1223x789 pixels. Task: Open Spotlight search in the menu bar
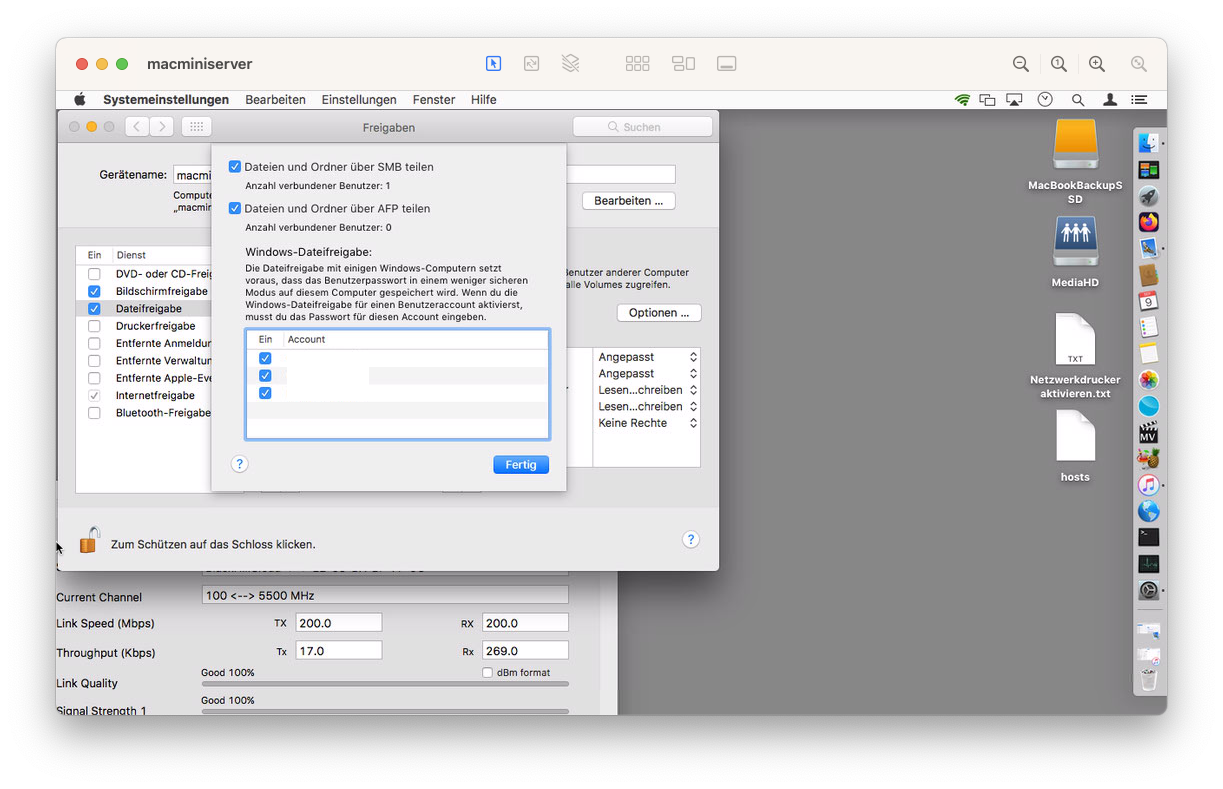coord(1077,100)
